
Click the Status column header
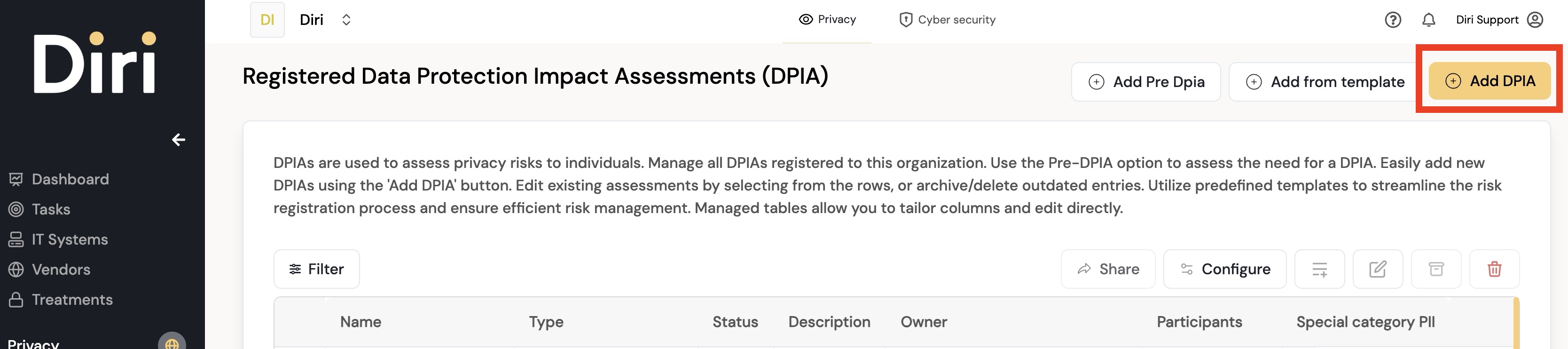pos(735,322)
